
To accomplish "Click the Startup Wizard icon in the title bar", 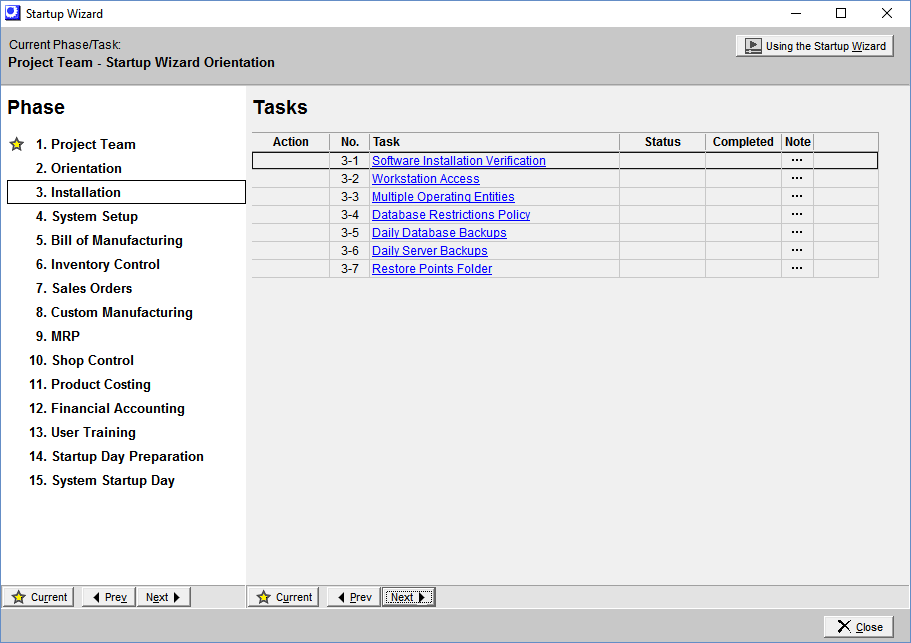I will pos(15,13).
